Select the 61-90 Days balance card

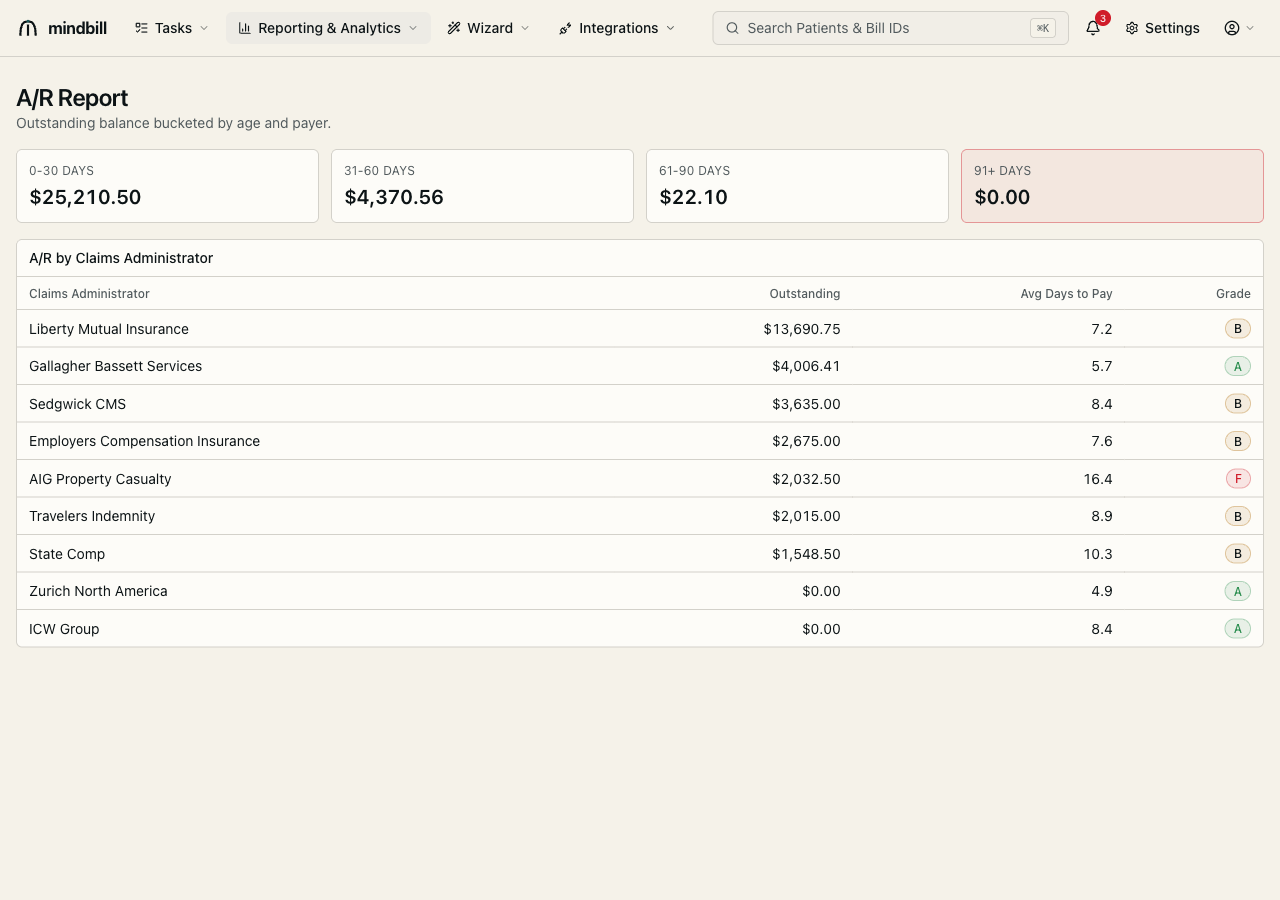point(797,186)
